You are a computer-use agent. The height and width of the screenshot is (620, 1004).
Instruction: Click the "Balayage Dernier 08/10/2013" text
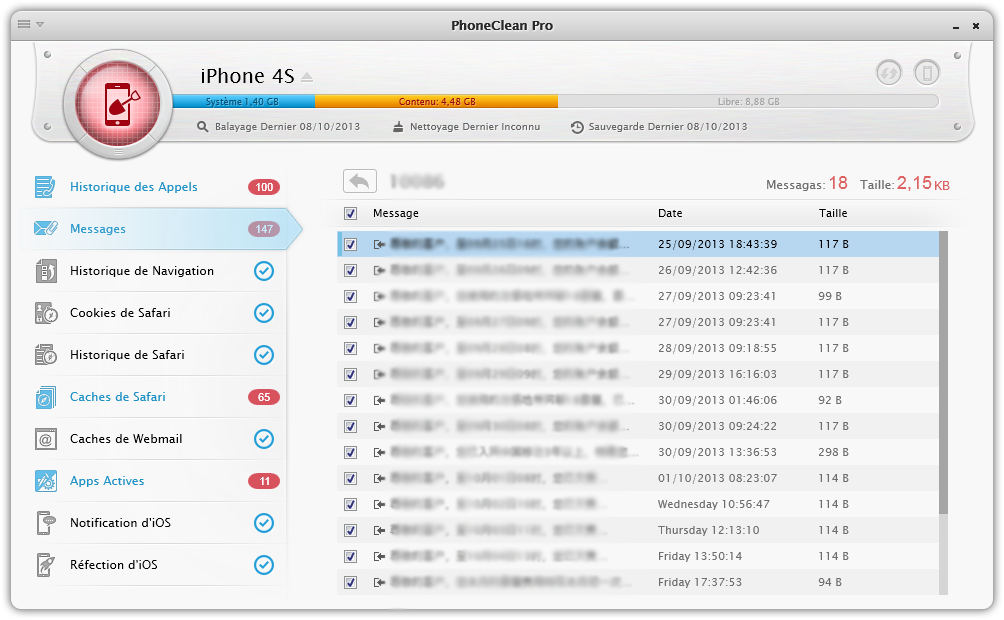tap(287, 127)
